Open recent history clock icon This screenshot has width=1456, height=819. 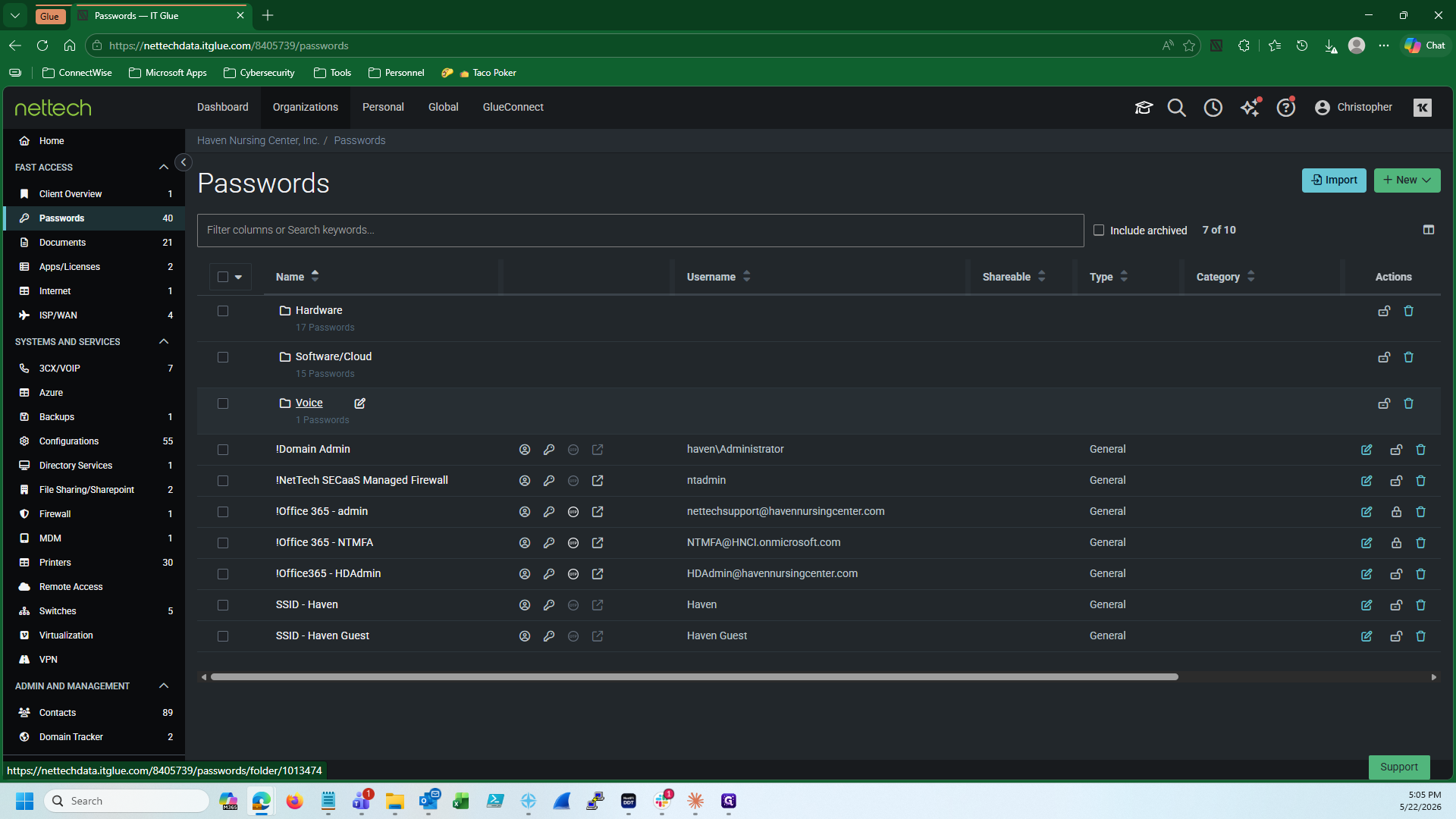click(1213, 108)
